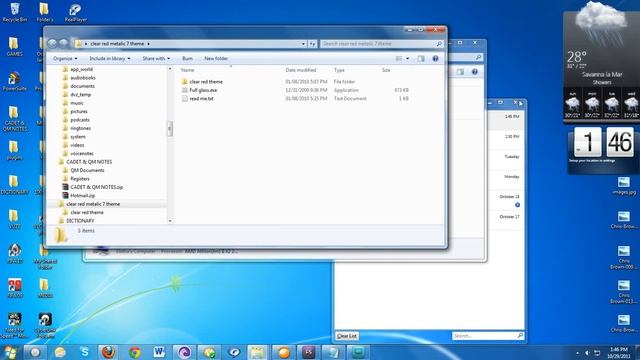Select podcasts in the folder tree
The width and height of the screenshot is (640, 360).
tap(80, 120)
